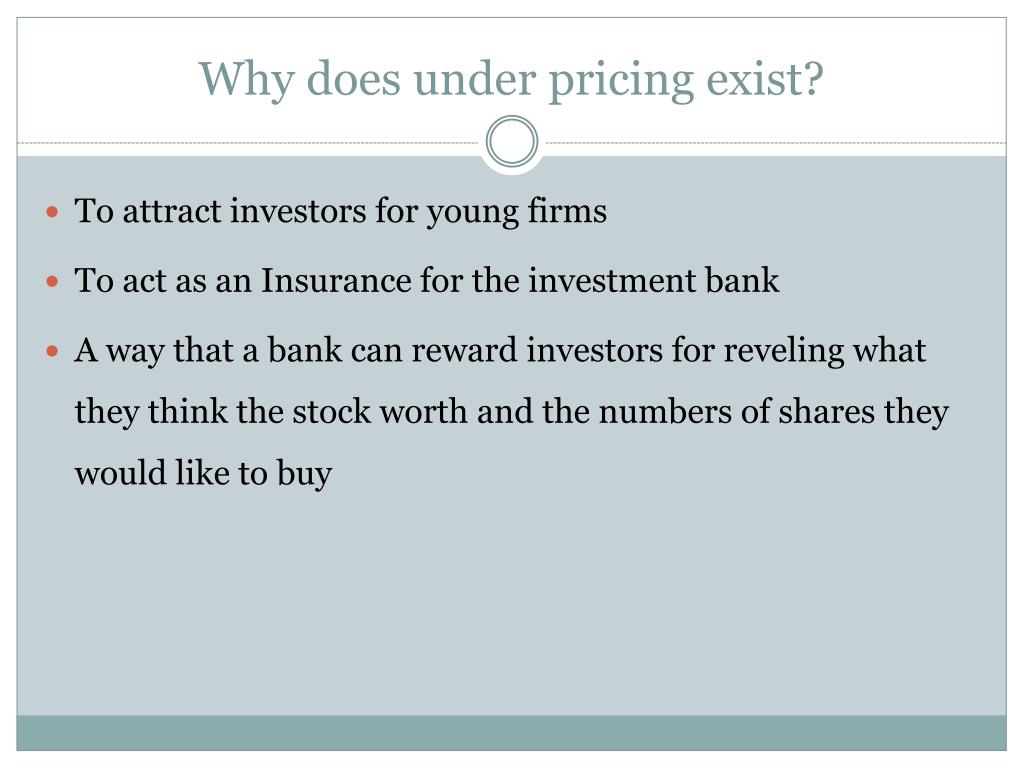
Task: Select the words 'young firms' in first bullet
Action: (x=517, y=213)
